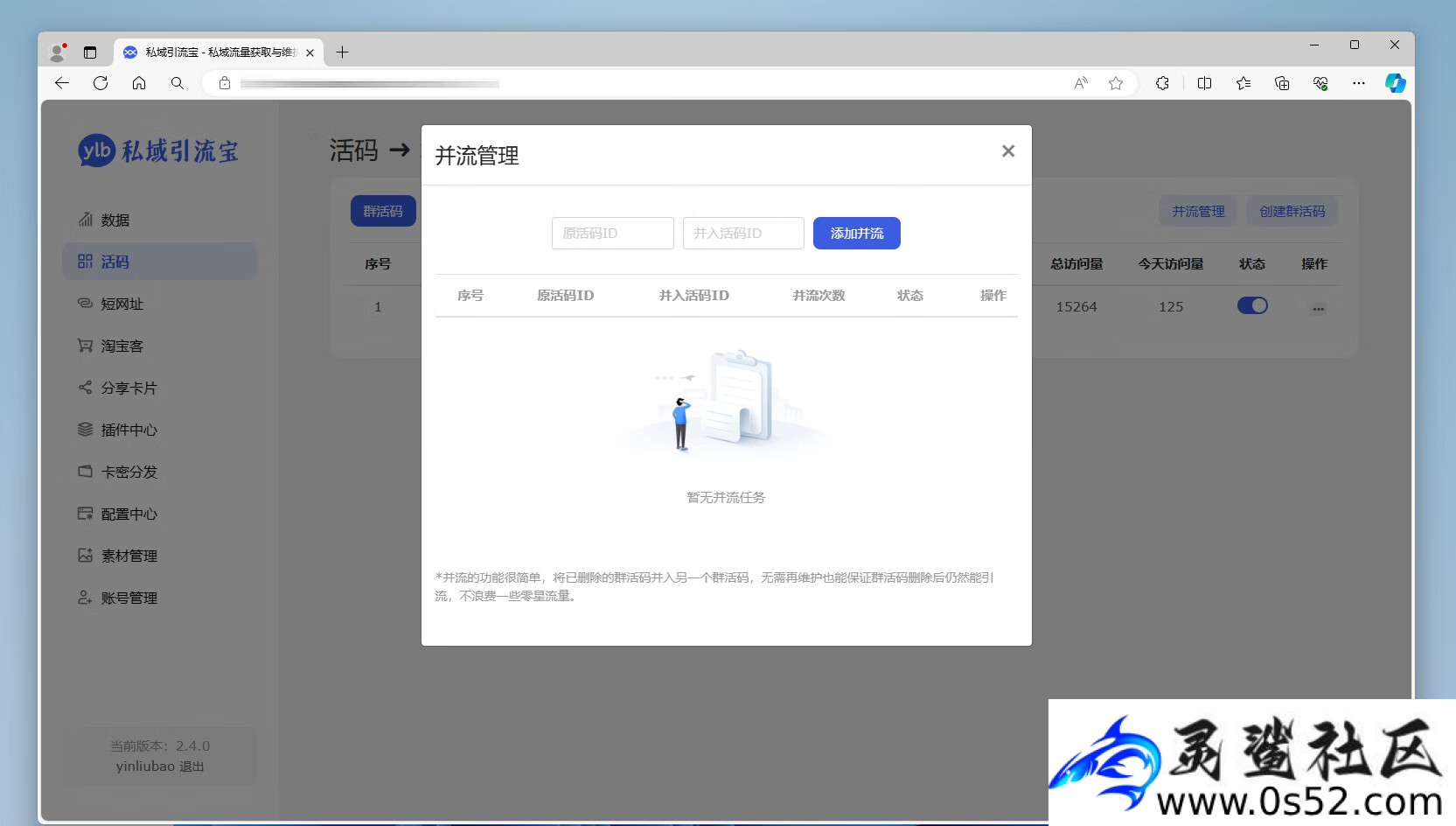
Task: Click the 总访问量 column header
Action: pos(1076,264)
